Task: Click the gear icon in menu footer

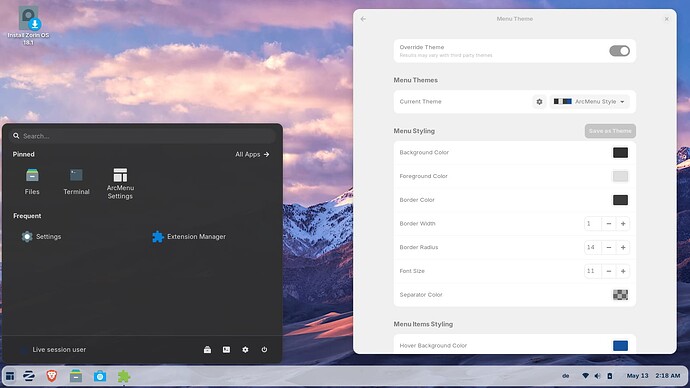Action: (x=245, y=350)
